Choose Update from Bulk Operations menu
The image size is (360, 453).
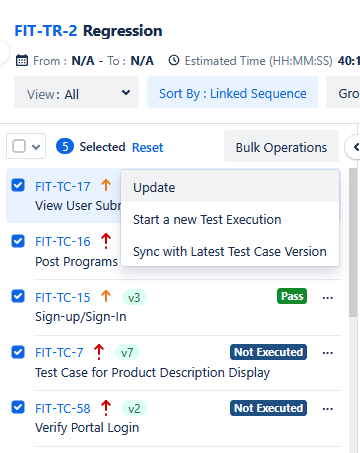(230, 187)
